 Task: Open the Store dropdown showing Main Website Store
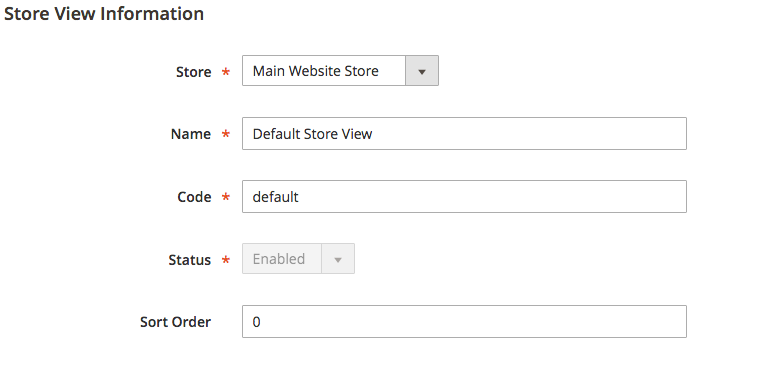pos(340,70)
